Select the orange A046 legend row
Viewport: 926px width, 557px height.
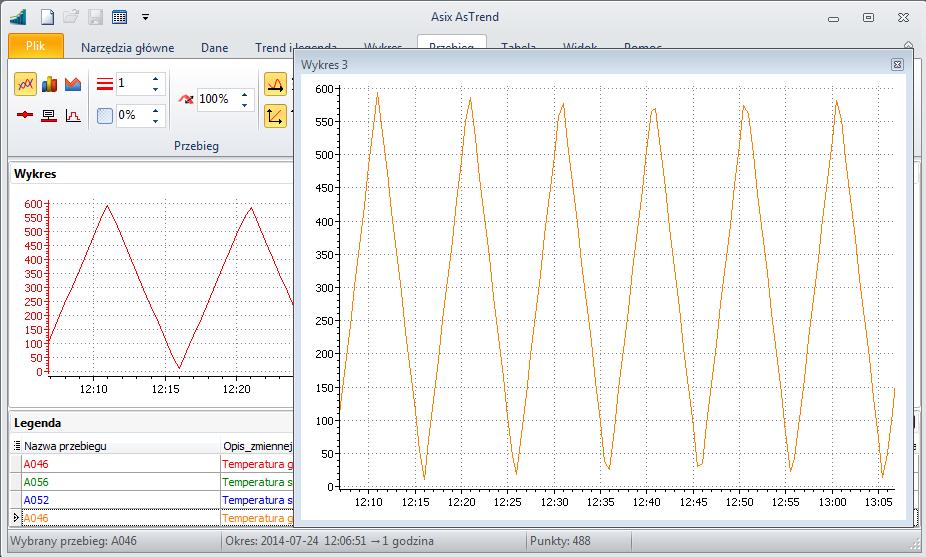tap(121, 518)
